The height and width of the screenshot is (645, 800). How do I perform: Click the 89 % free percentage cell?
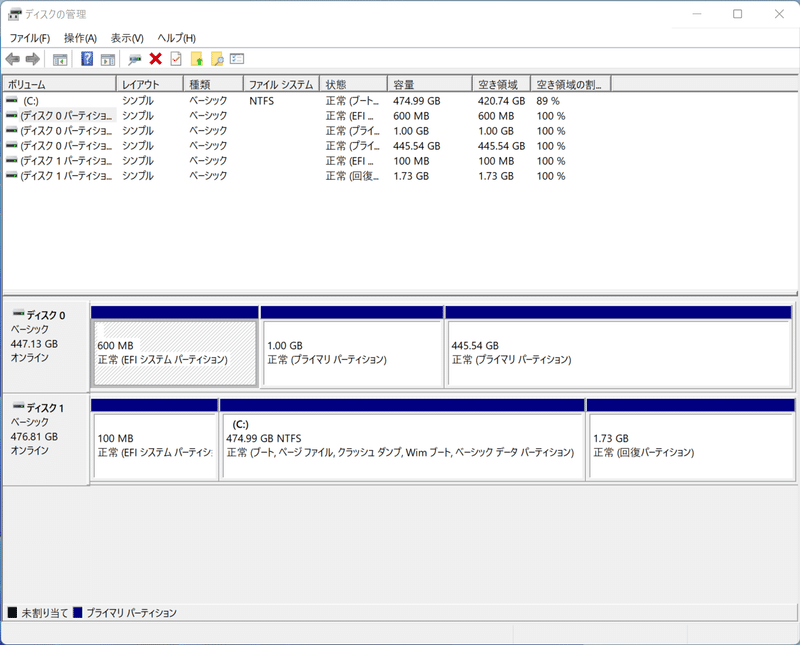point(548,101)
